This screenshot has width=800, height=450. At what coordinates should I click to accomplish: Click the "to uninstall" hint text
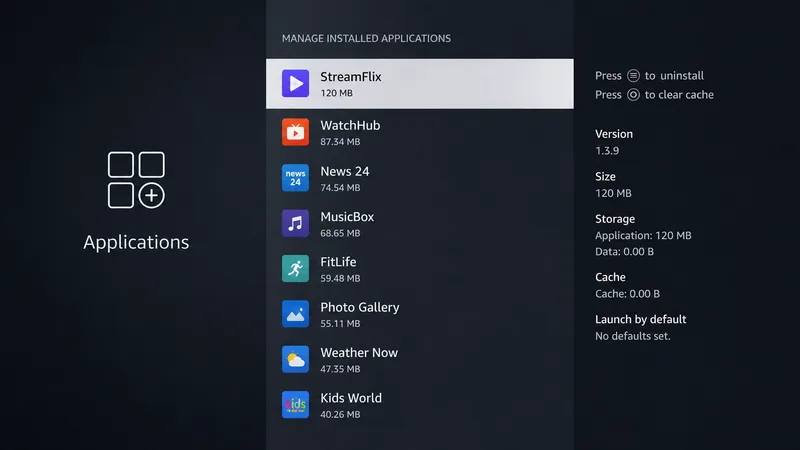[x=674, y=76]
